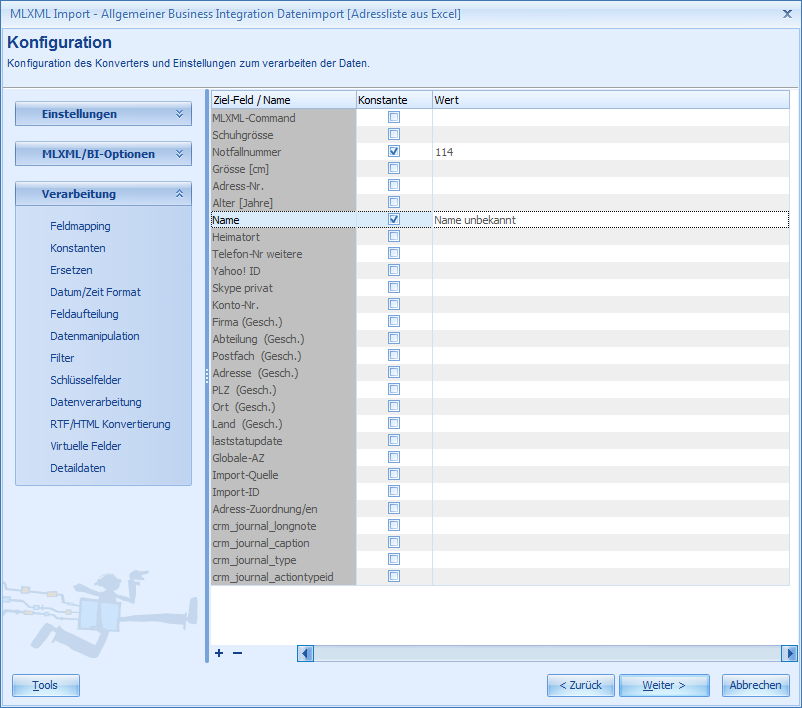This screenshot has width=802, height=708.
Task: Click the horizontal scrollbar track
Action: [x=550, y=654]
